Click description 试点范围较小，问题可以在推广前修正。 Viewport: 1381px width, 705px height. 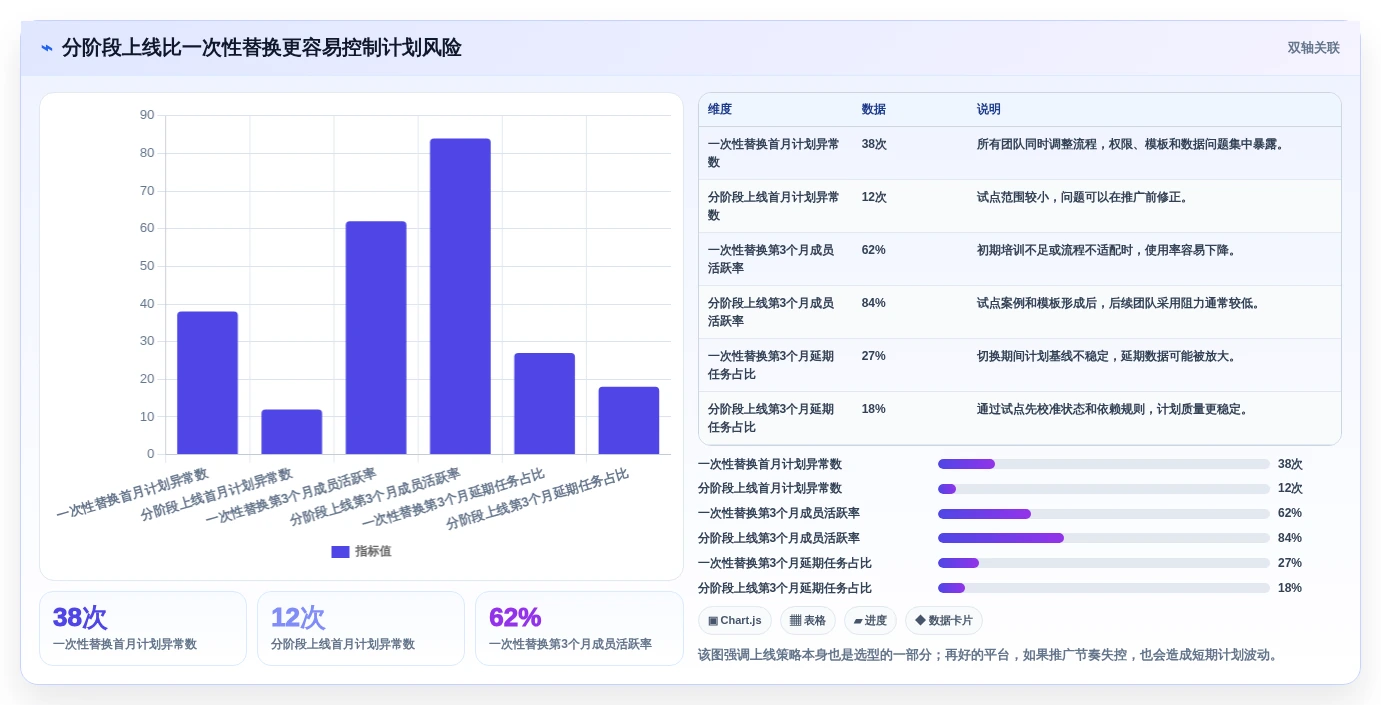1085,197
